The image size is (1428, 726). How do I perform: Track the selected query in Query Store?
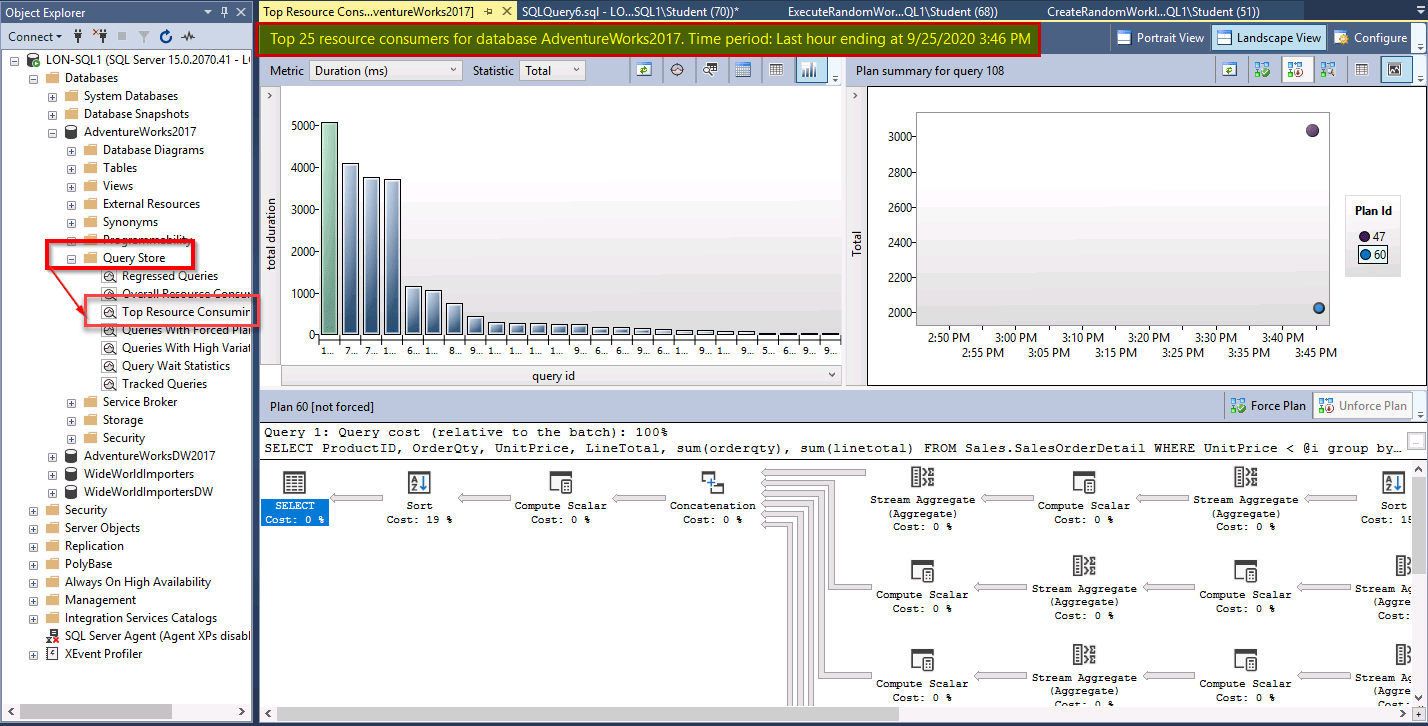coord(678,70)
